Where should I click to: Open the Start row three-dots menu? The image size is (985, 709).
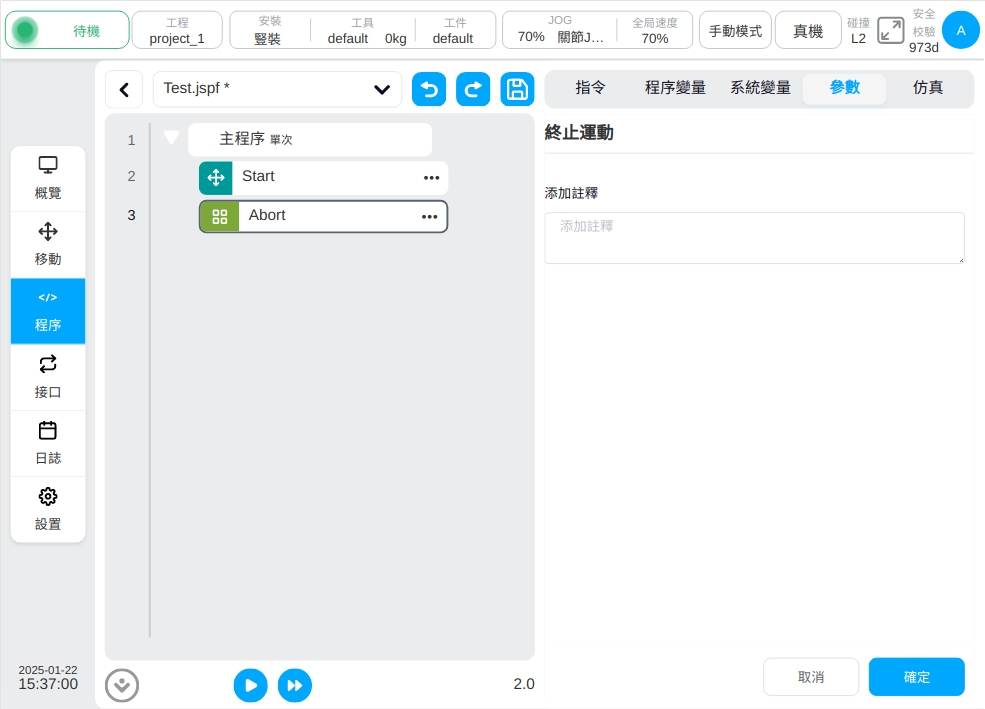click(x=432, y=178)
